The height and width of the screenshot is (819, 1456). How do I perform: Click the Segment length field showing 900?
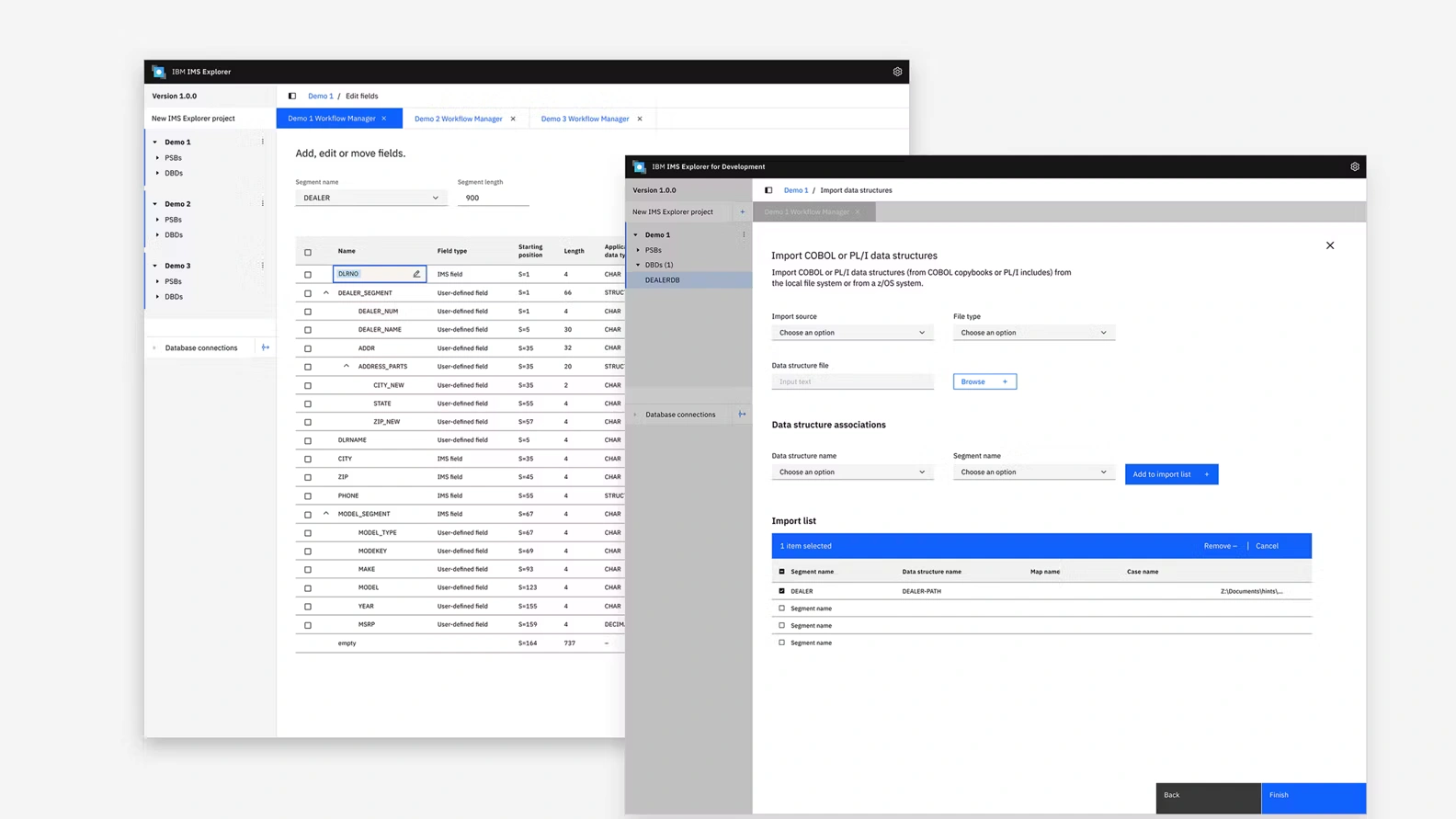point(494,198)
